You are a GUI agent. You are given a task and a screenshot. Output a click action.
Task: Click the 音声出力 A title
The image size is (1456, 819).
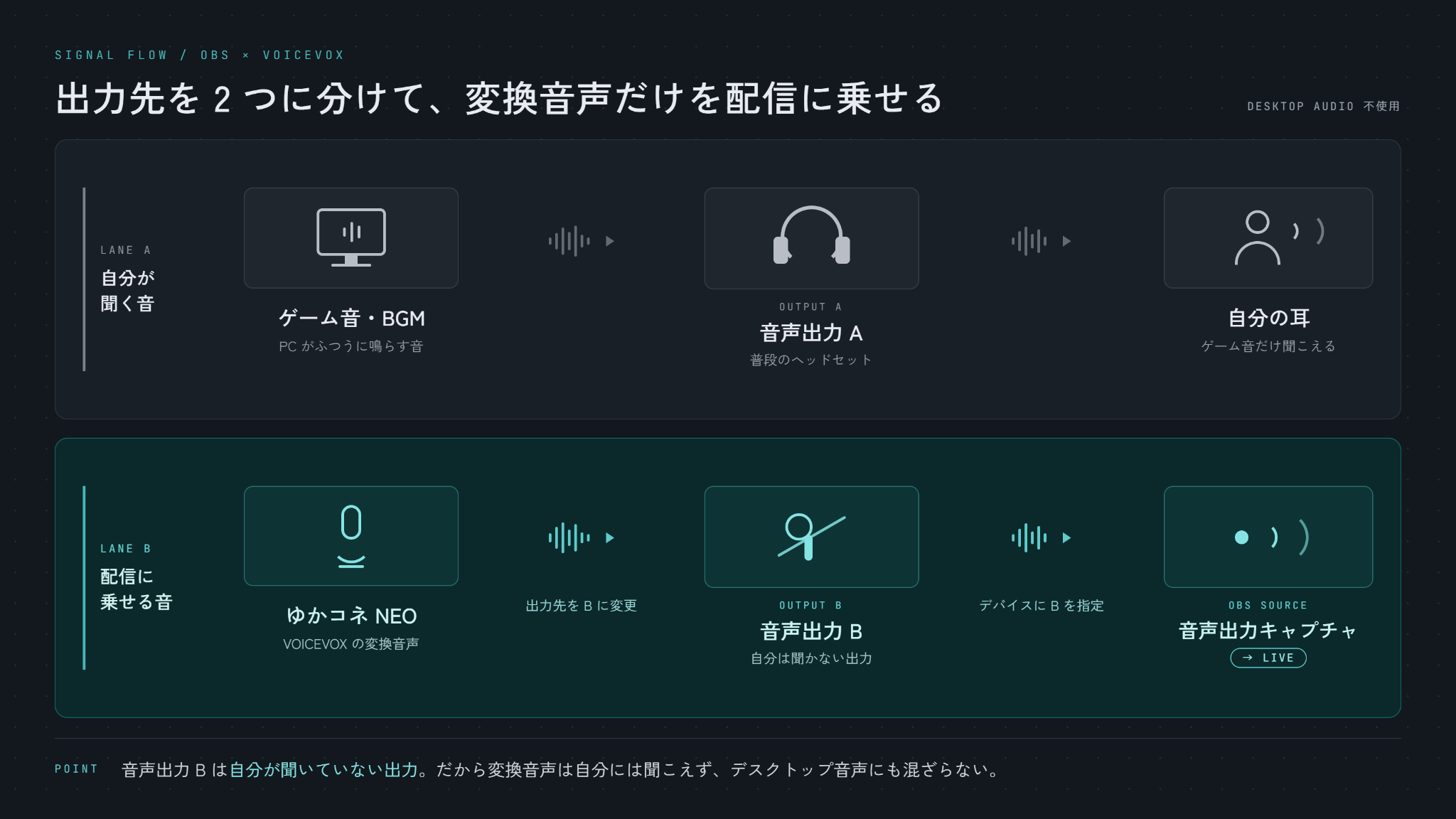(811, 333)
